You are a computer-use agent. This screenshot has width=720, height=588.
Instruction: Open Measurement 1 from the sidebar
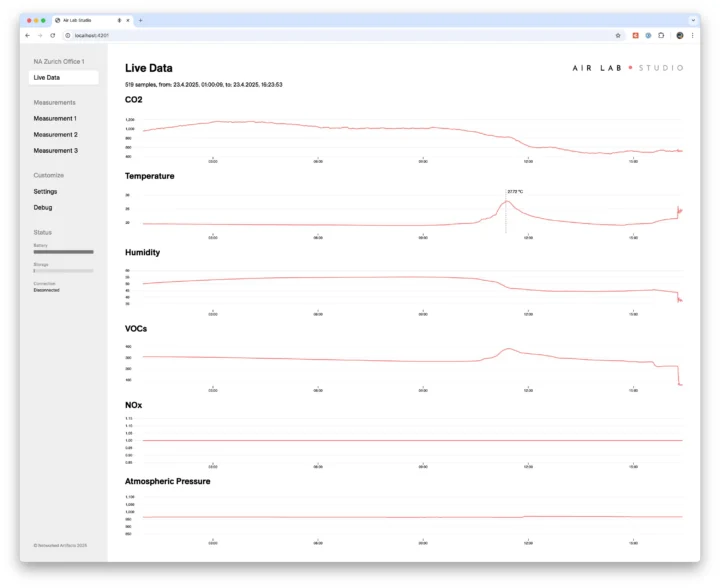tap(55, 118)
